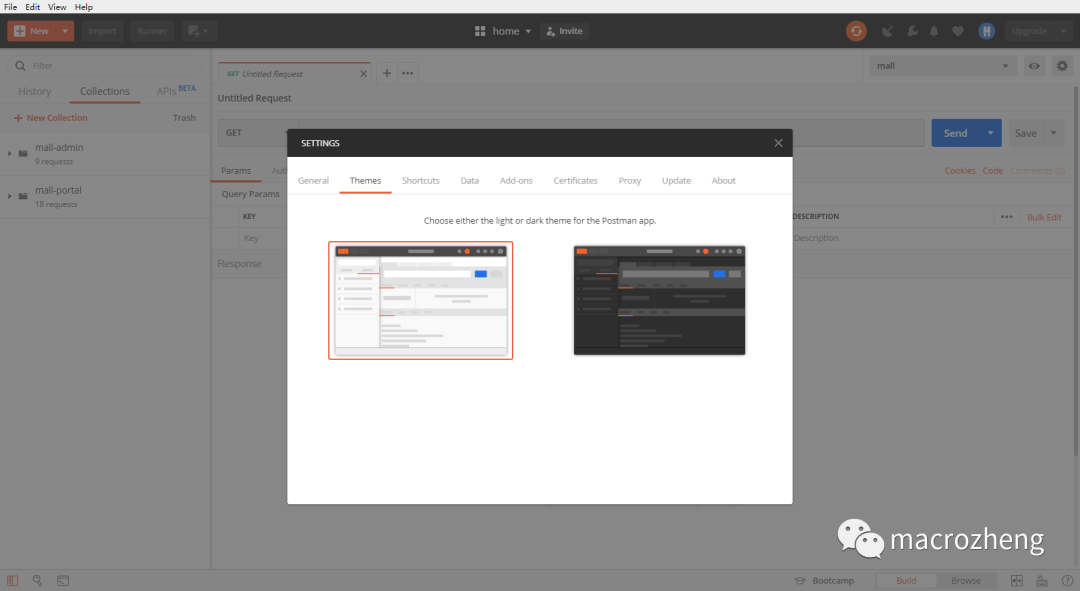Click the Invite button
The height and width of the screenshot is (591, 1080).
pos(565,31)
